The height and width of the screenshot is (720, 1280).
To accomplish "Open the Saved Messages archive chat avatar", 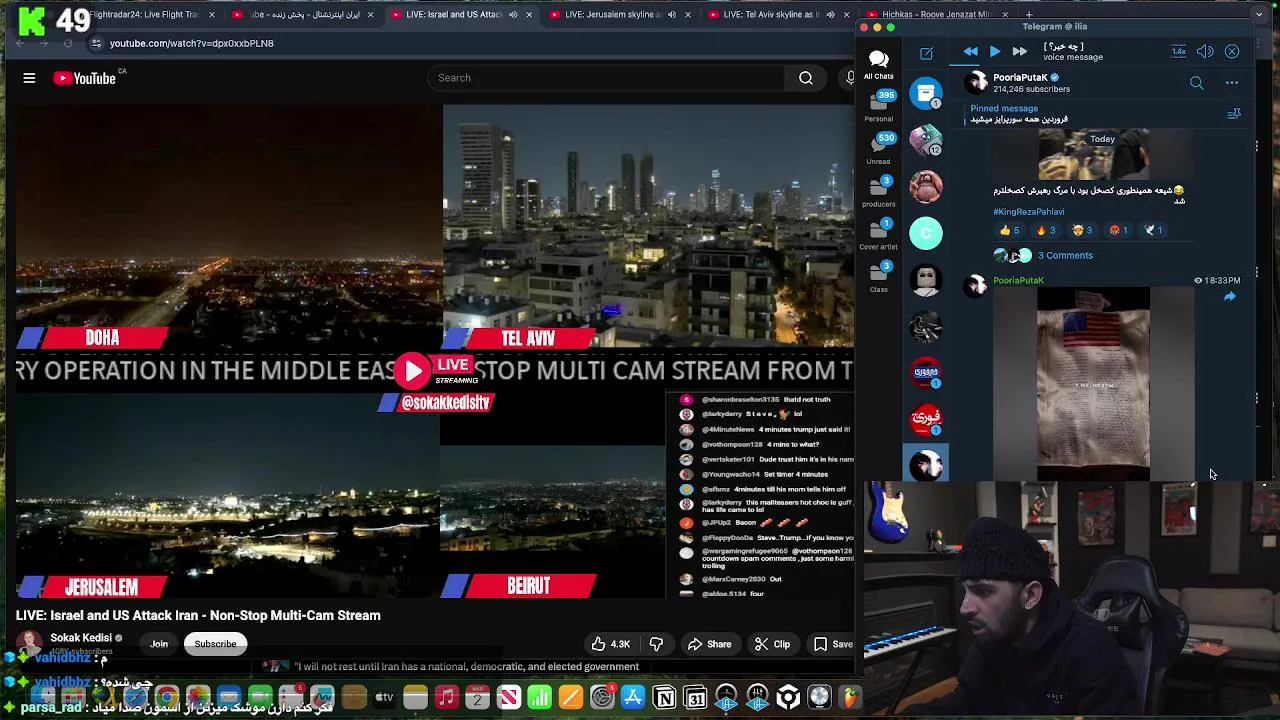I will (926, 93).
